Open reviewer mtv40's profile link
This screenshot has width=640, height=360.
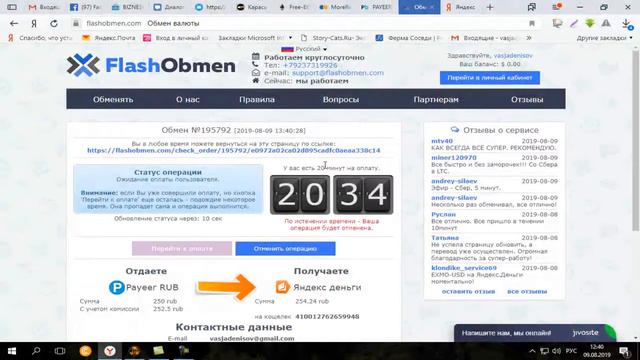tap(442, 141)
